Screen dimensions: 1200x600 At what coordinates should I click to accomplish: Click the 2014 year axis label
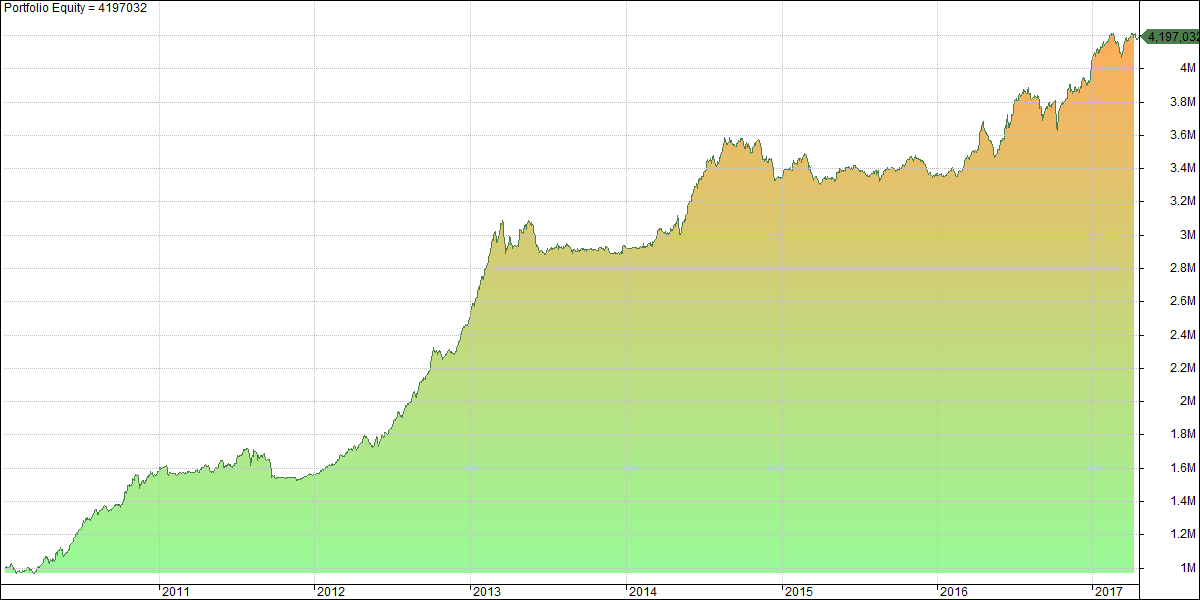tap(643, 592)
